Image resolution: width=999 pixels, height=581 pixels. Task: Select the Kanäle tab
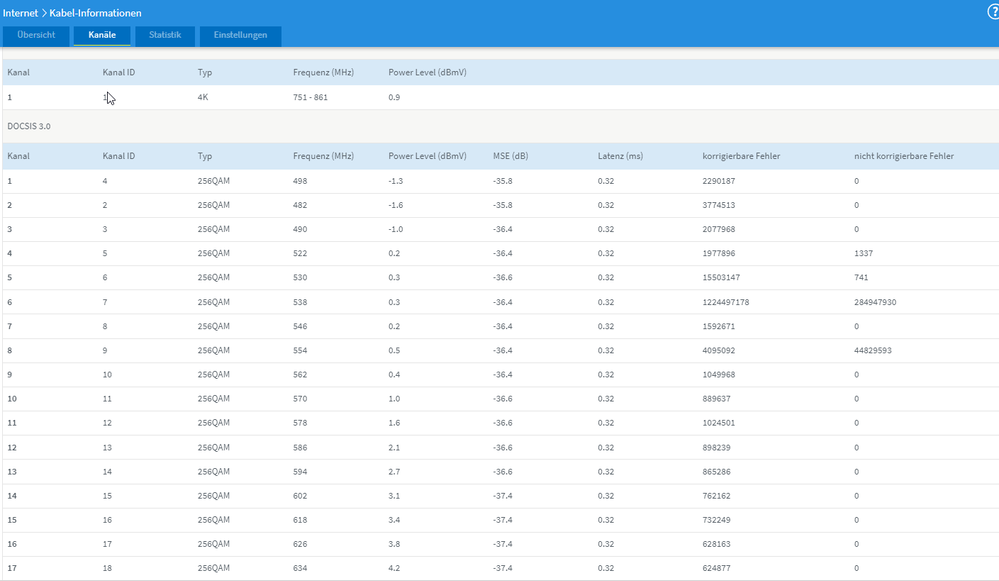pyautogui.click(x=102, y=35)
